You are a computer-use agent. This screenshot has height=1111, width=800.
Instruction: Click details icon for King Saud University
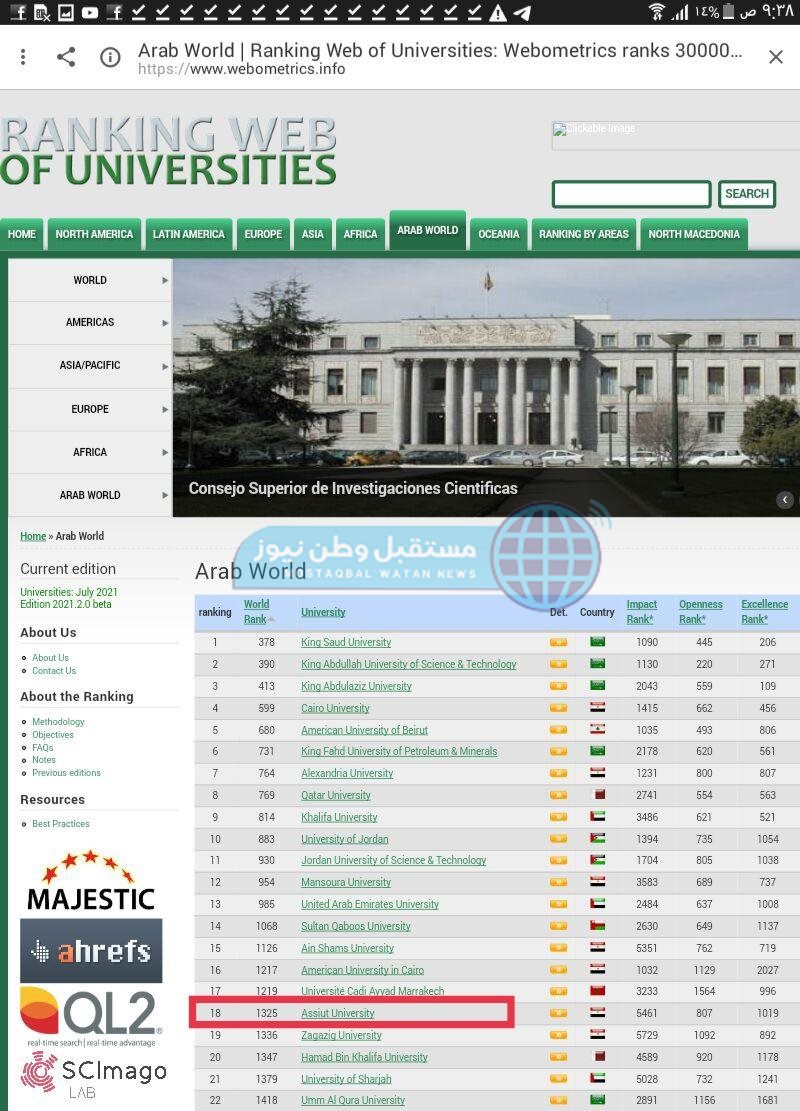click(x=558, y=642)
